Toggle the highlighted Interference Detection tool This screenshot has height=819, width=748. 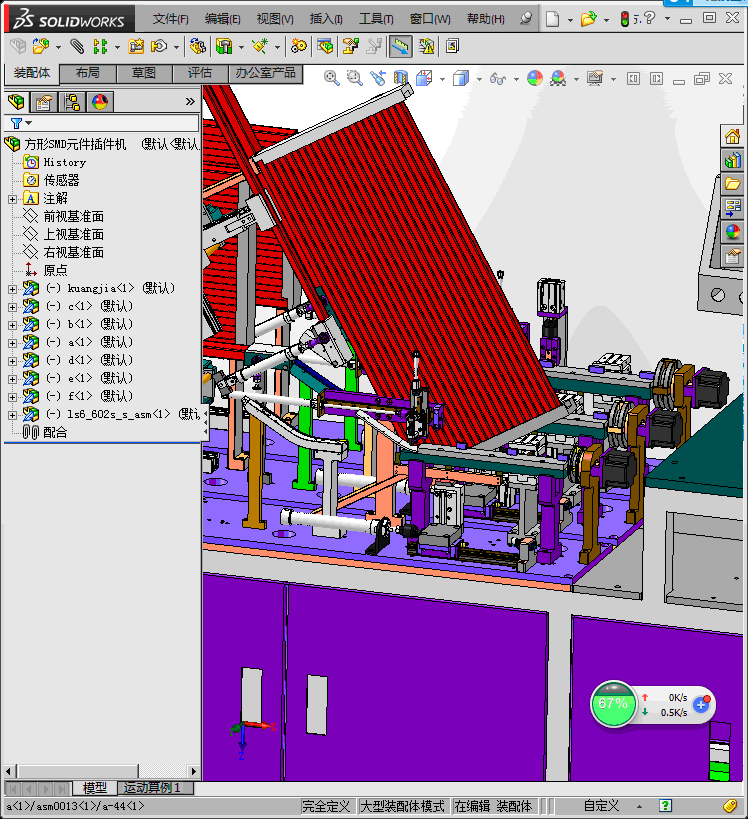401,46
